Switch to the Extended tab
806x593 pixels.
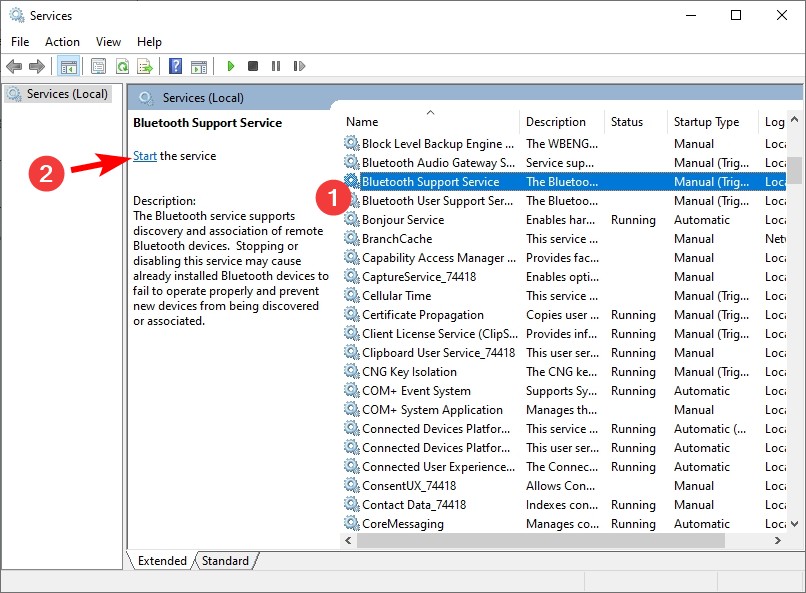pos(161,561)
